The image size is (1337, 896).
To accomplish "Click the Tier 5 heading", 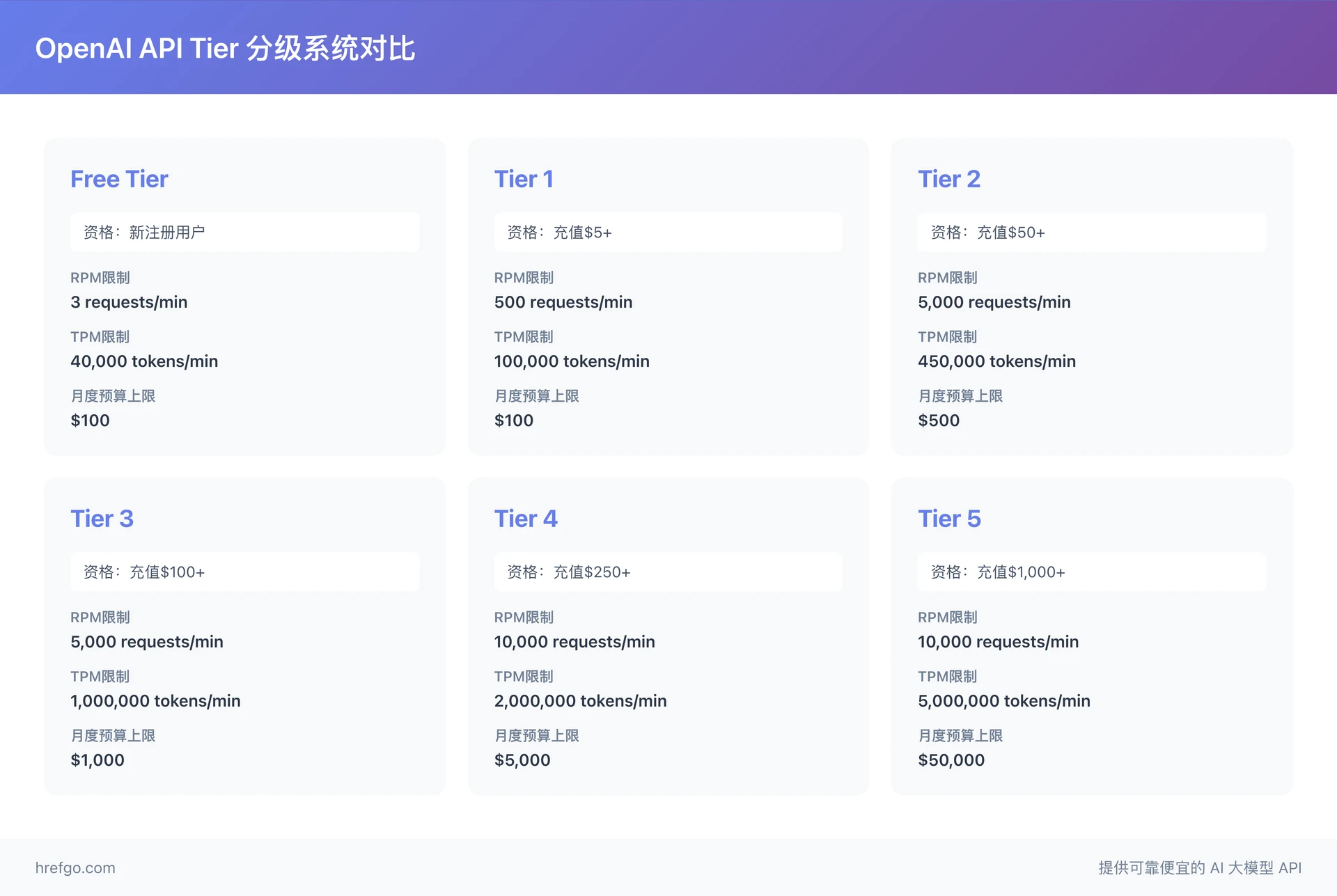I will (x=949, y=518).
